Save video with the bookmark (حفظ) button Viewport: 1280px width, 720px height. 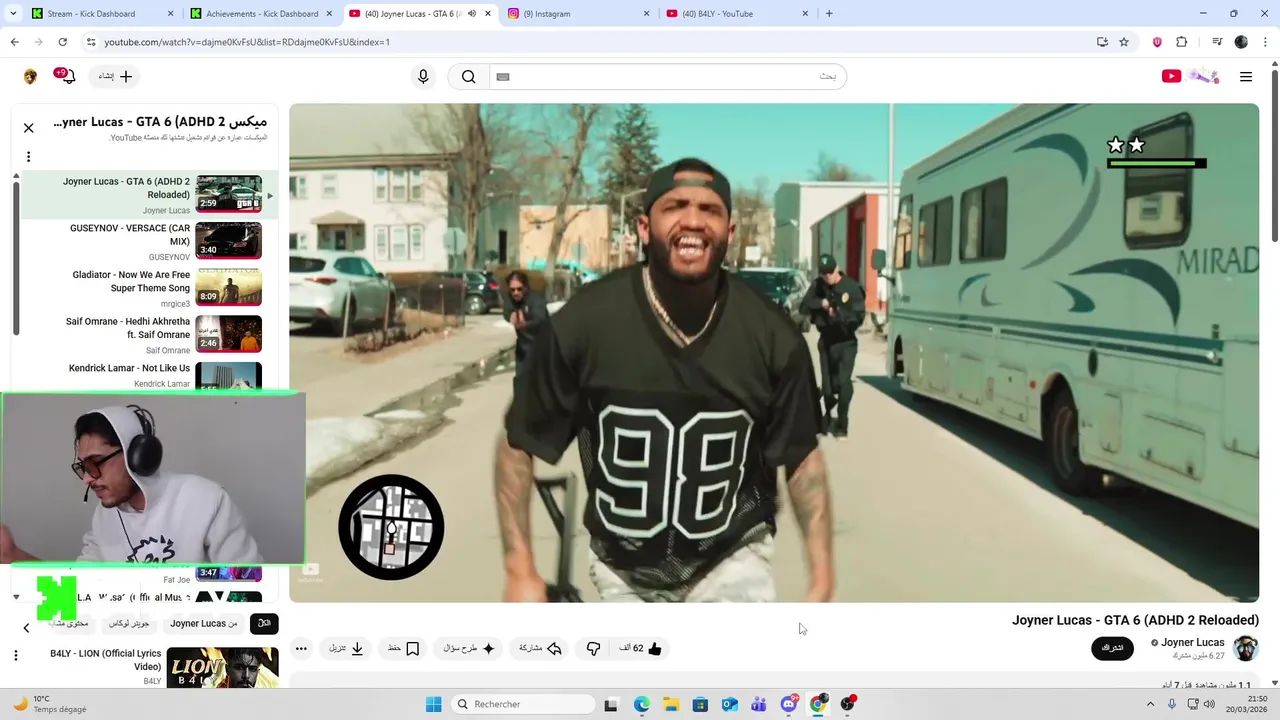click(x=403, y=648)
